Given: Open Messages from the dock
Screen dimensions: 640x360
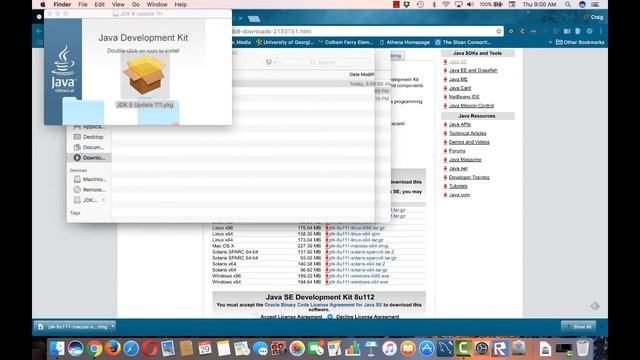Looking at the screenshot, I should pos(260,349).
